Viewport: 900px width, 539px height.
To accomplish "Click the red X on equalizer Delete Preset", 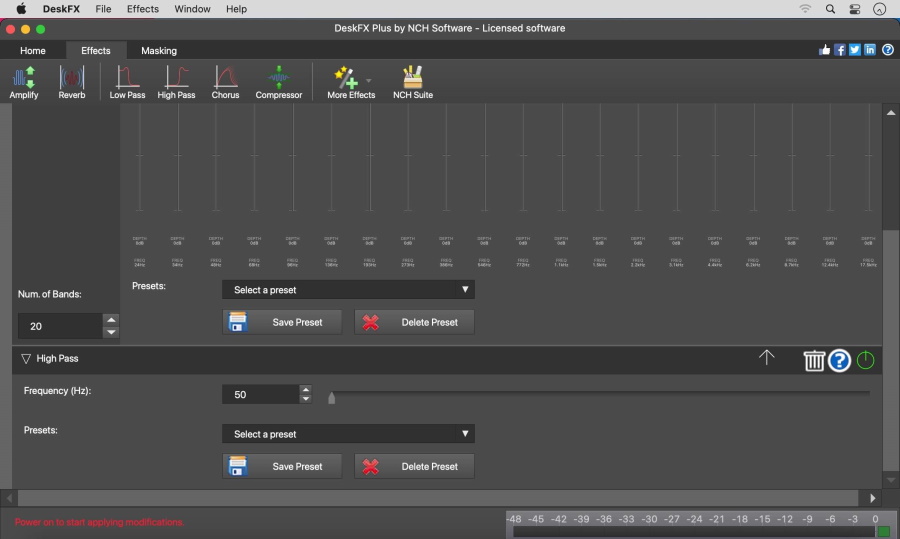I will point(371,323).
